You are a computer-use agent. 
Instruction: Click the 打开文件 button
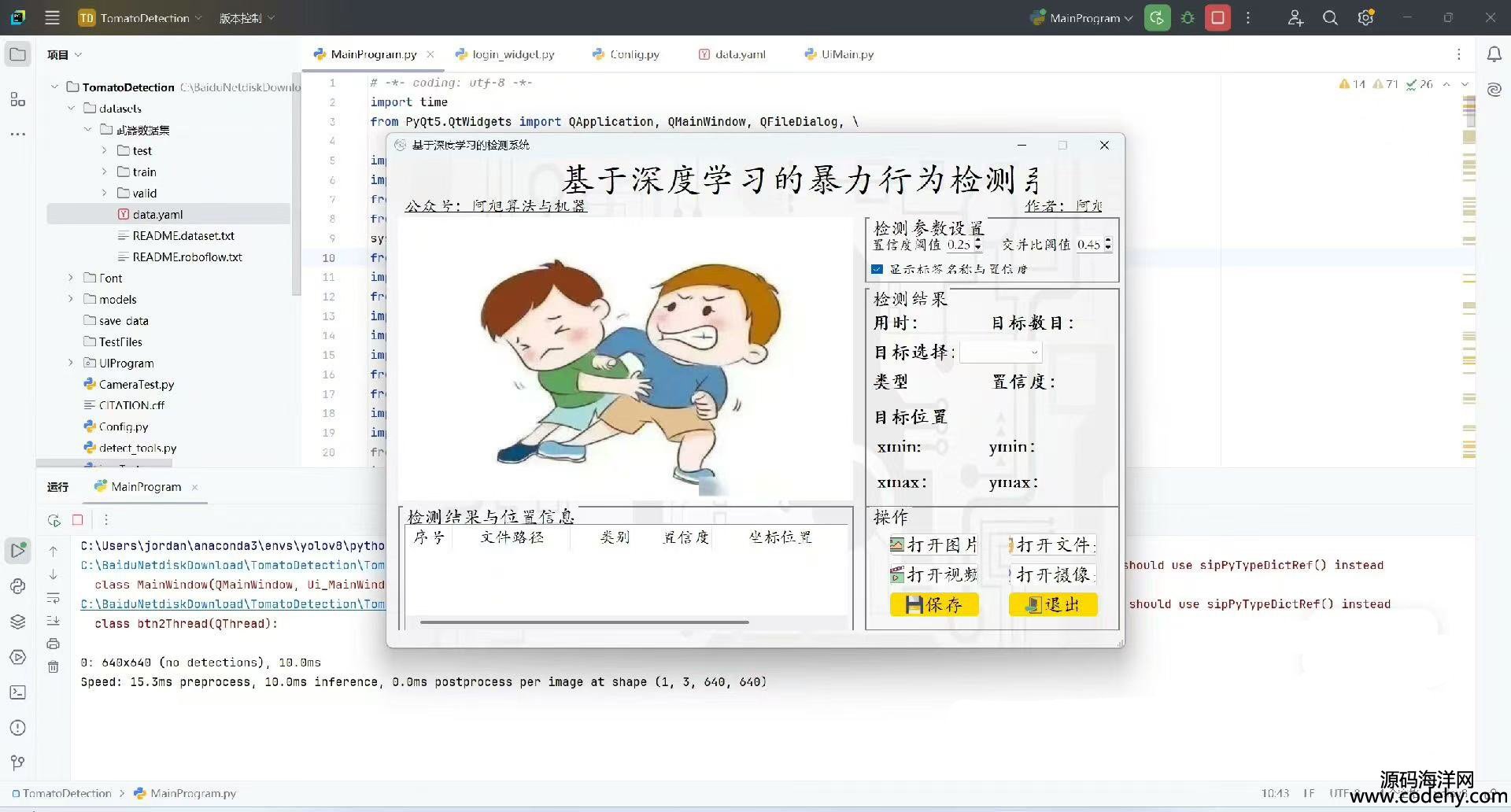[1053, 545]
